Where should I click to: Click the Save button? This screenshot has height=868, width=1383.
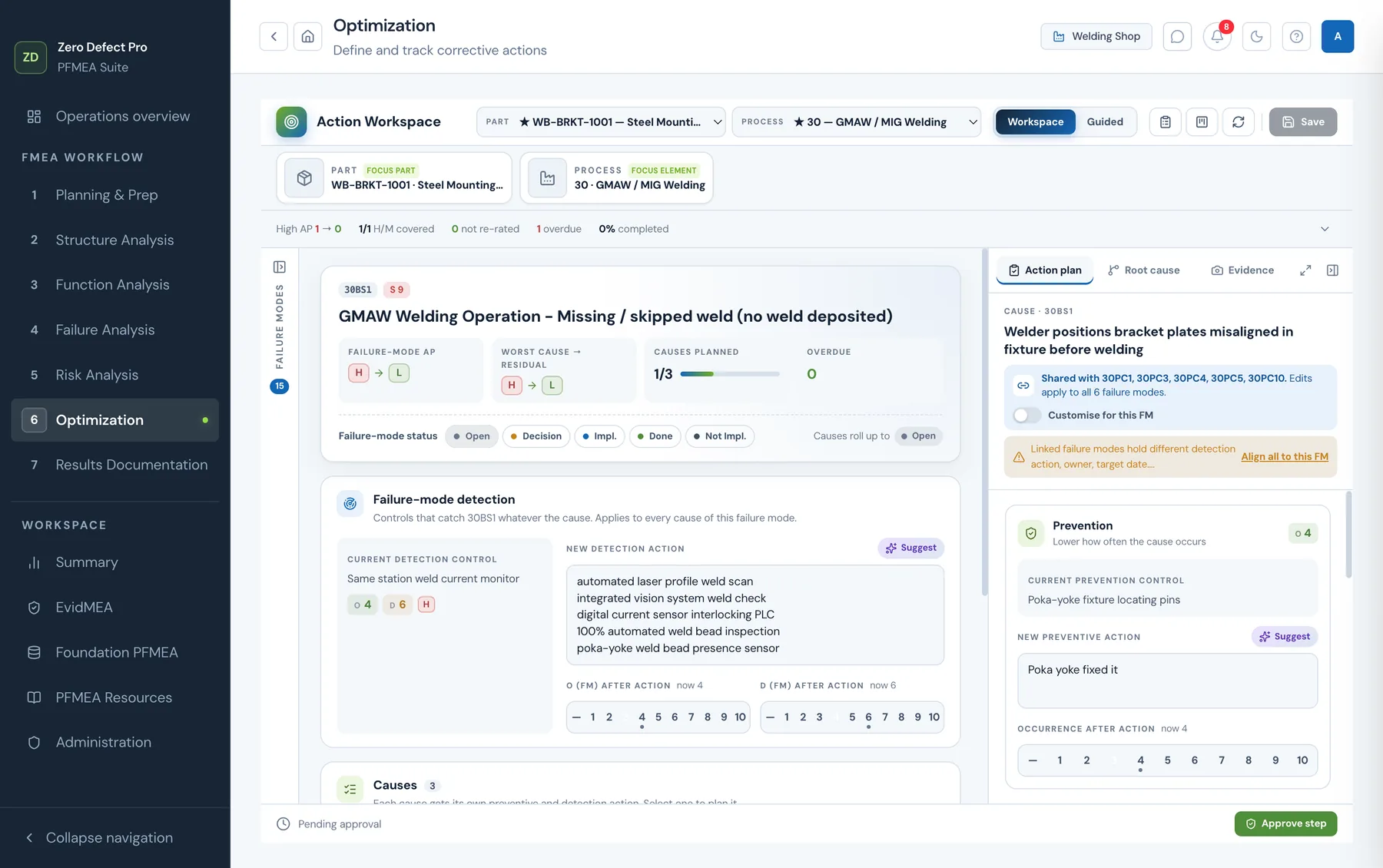(1303, 122)
